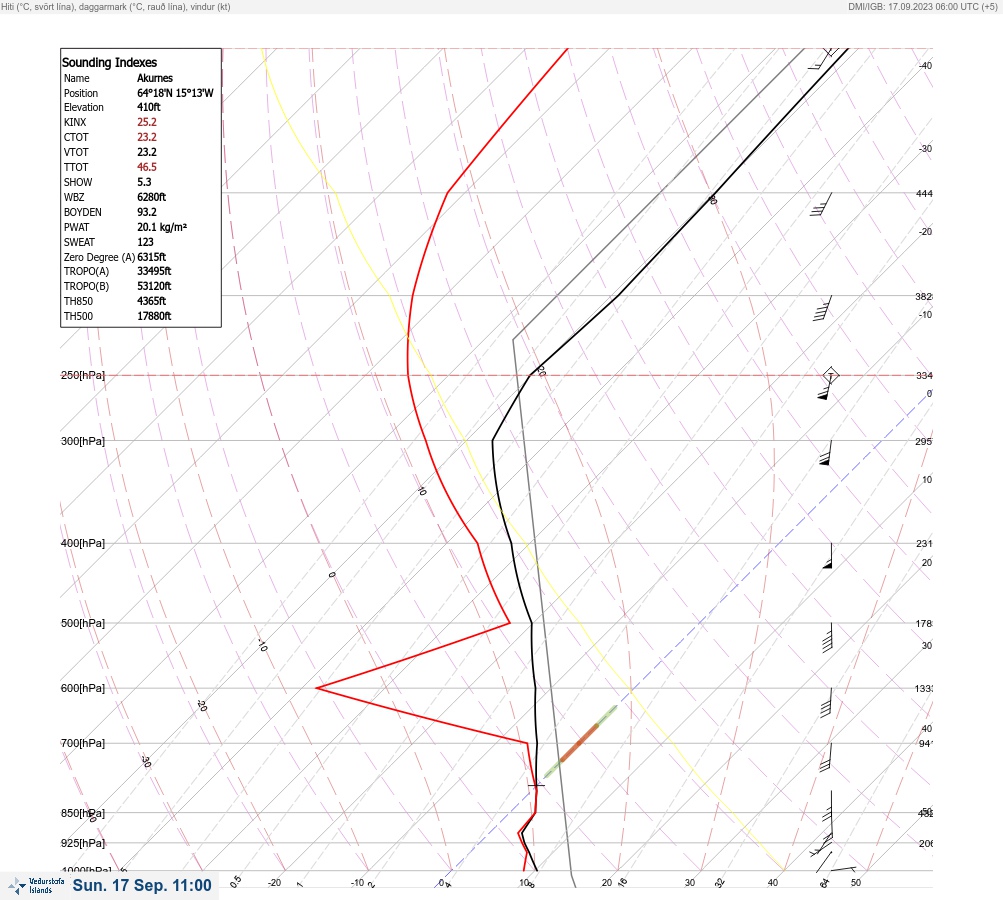Select the wind barb at the 700 hPa level
This screenshot has width=1003, height=900.
point(825,757)
